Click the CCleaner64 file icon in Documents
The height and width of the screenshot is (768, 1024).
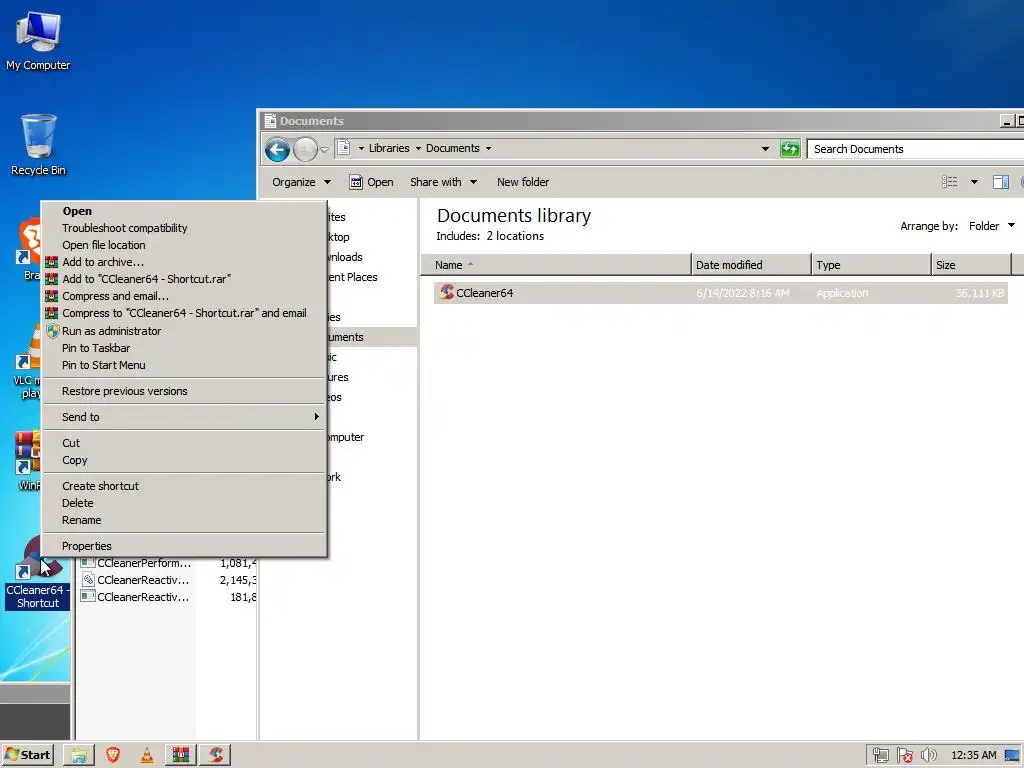pyautogui.click(x=447, y=292)
